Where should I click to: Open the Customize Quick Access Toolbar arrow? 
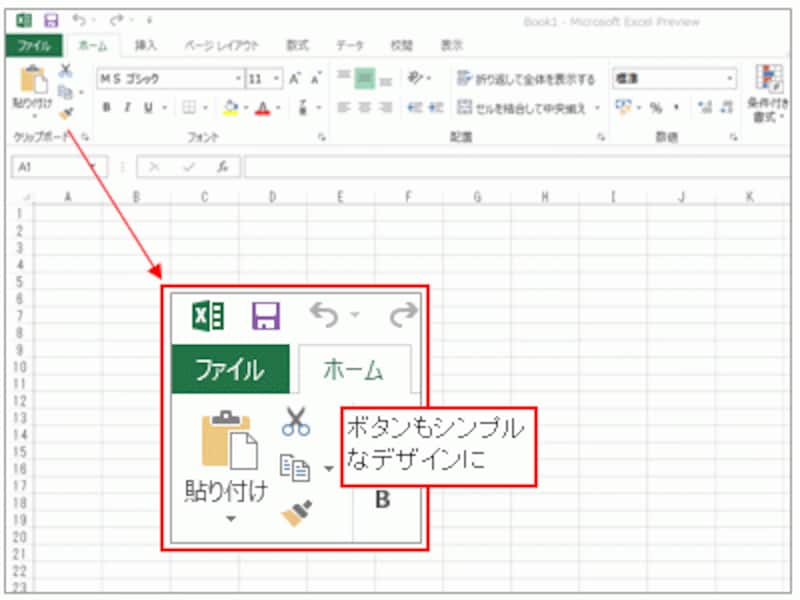coord(149,20)
